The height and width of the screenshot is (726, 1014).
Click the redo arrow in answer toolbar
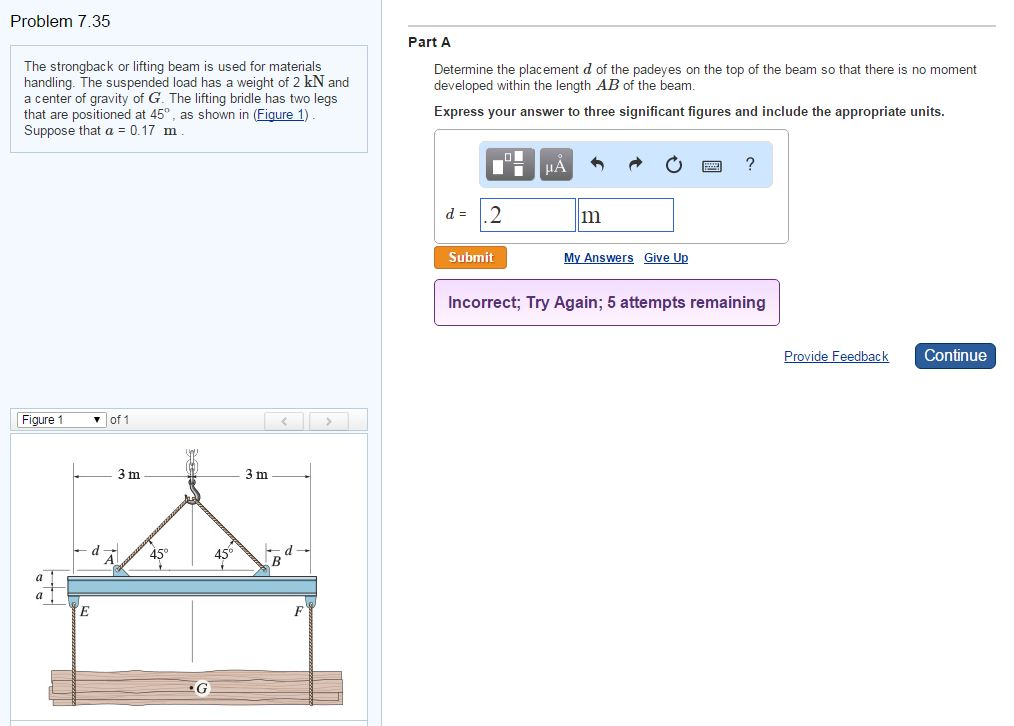636,165
